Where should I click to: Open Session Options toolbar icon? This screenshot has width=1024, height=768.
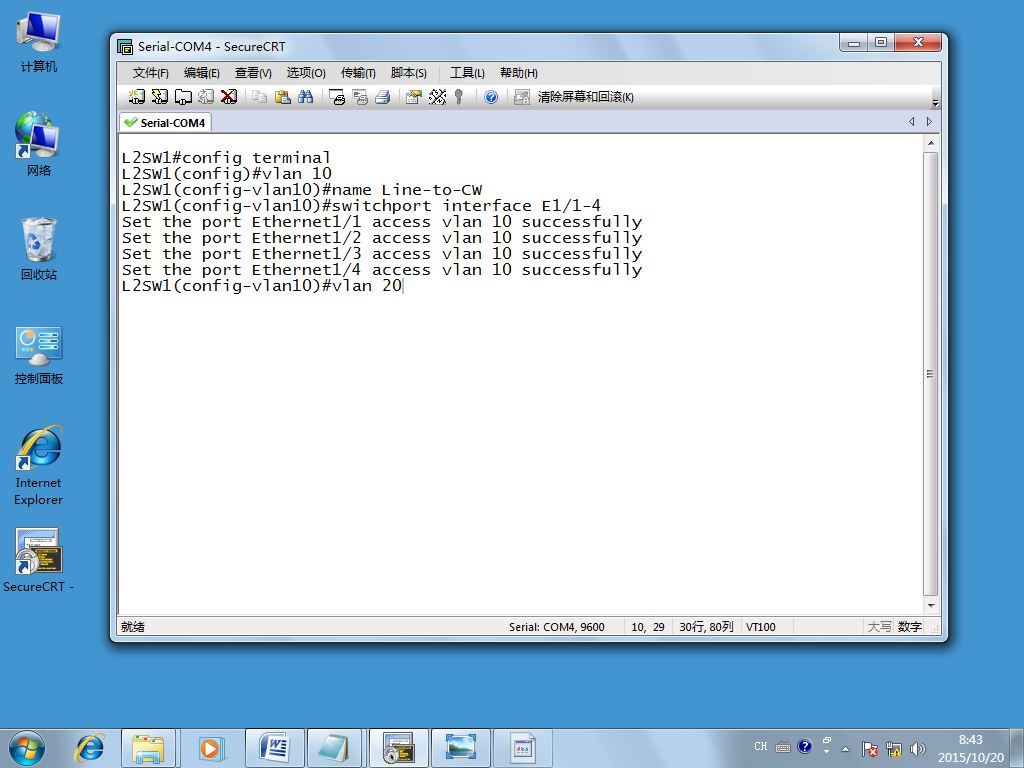[x=413, y=97]
